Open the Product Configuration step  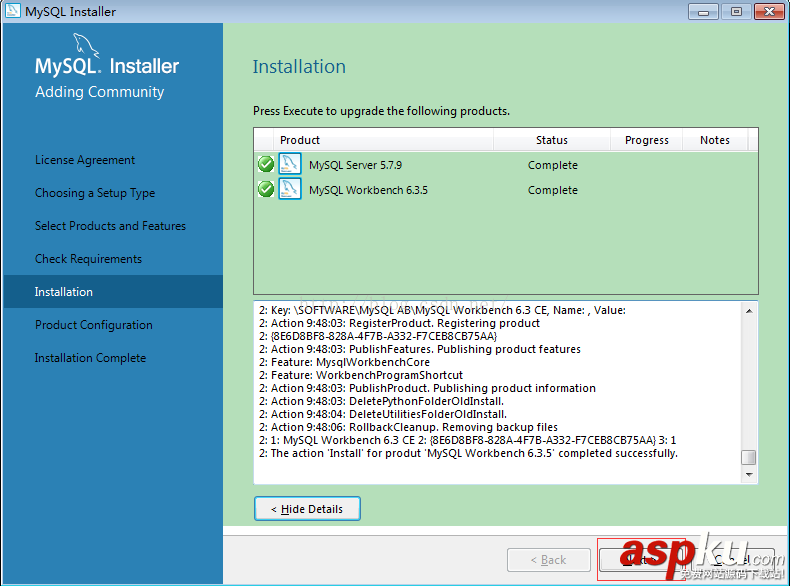tap(94, 325)
